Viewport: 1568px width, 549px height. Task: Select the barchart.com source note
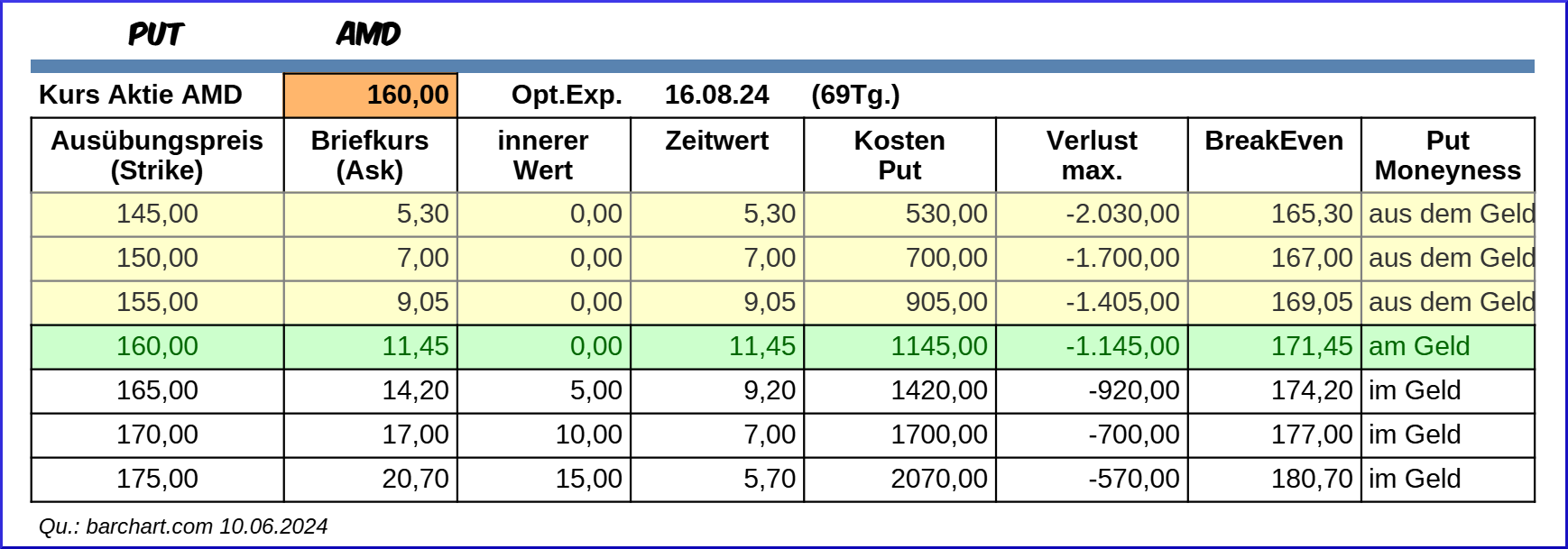coord(183,526)
